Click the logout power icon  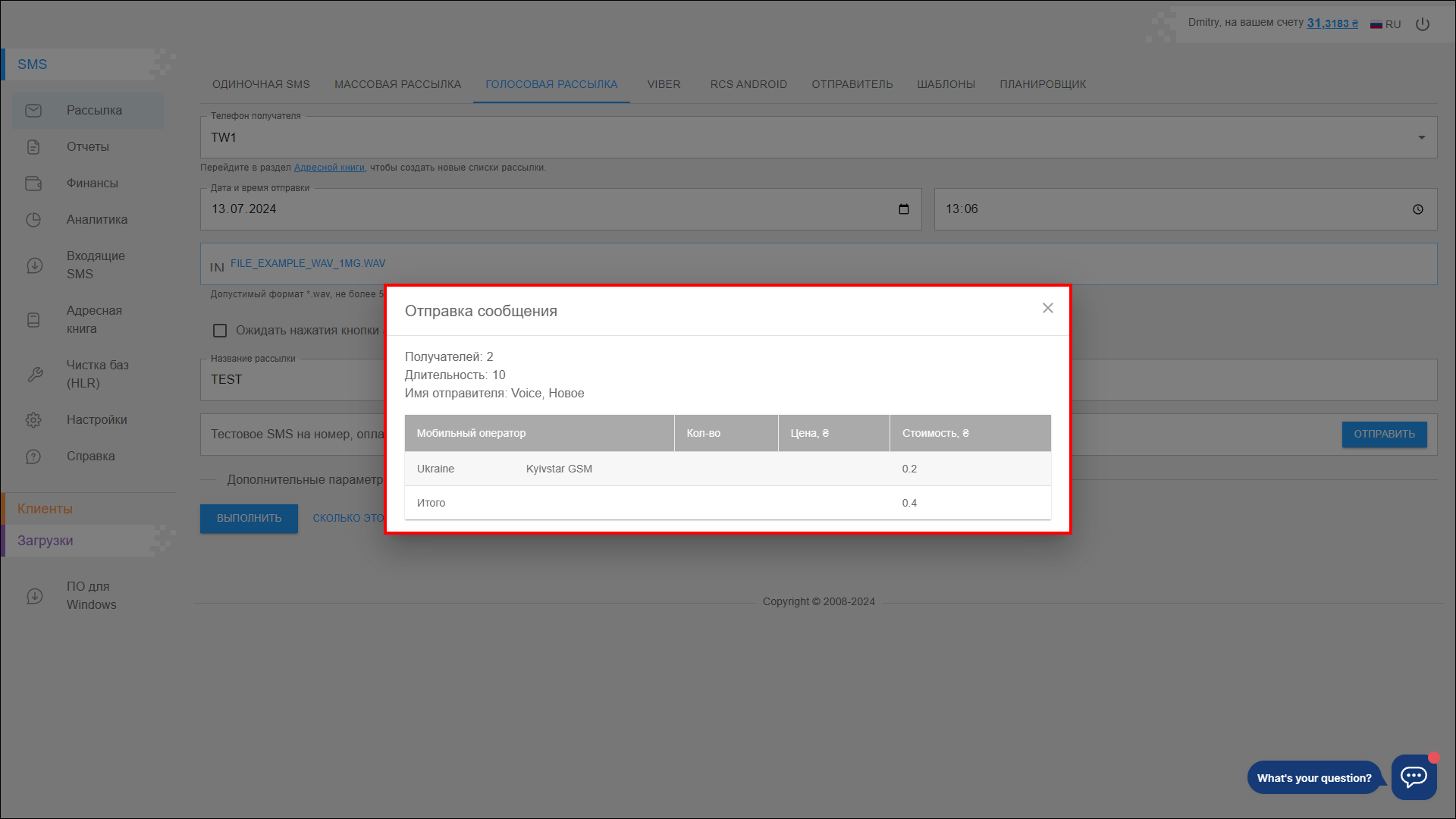click(1423, 24)
